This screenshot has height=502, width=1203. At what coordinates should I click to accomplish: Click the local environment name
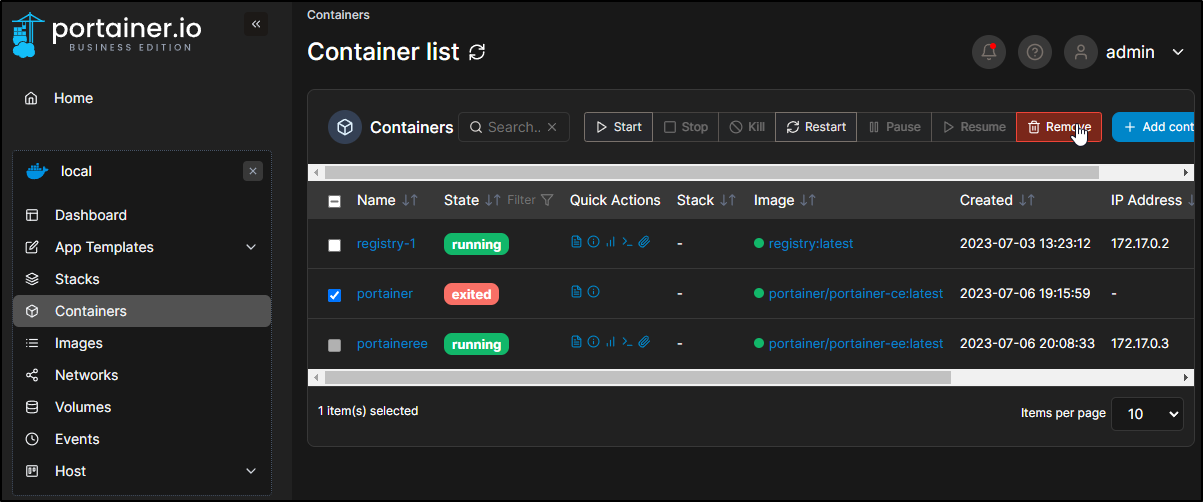pyautogui.click(x=76, y=171)
